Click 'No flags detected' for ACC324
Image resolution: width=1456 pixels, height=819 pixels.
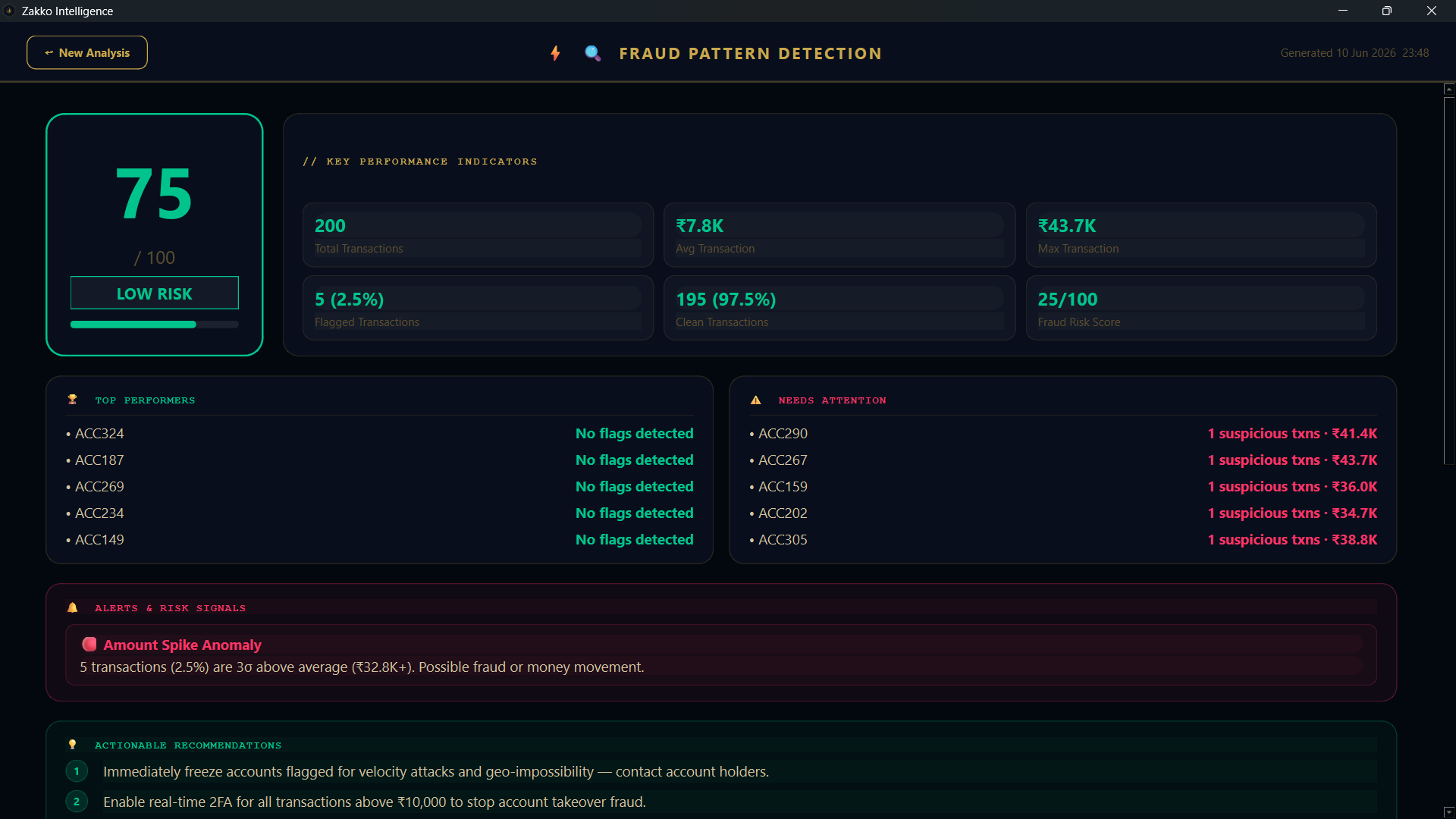pyautogui.click(x=634, y=434)
